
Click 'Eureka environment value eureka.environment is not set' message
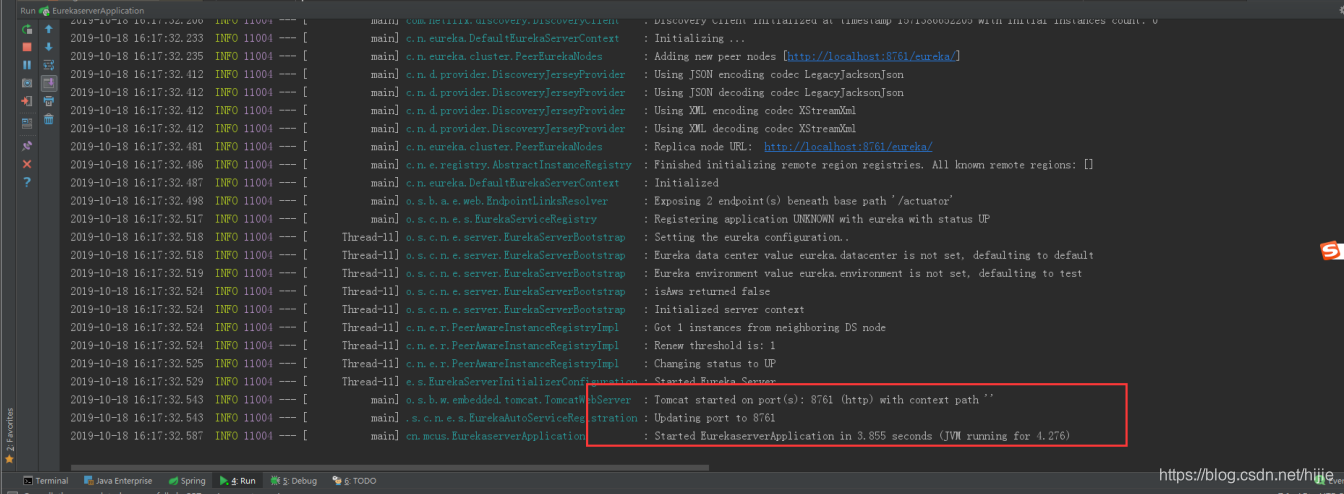tap(868, 273)
